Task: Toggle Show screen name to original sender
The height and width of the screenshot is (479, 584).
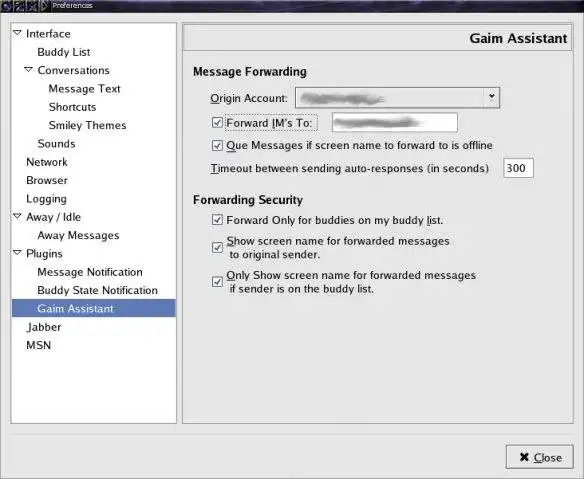Action: point(217,247)
